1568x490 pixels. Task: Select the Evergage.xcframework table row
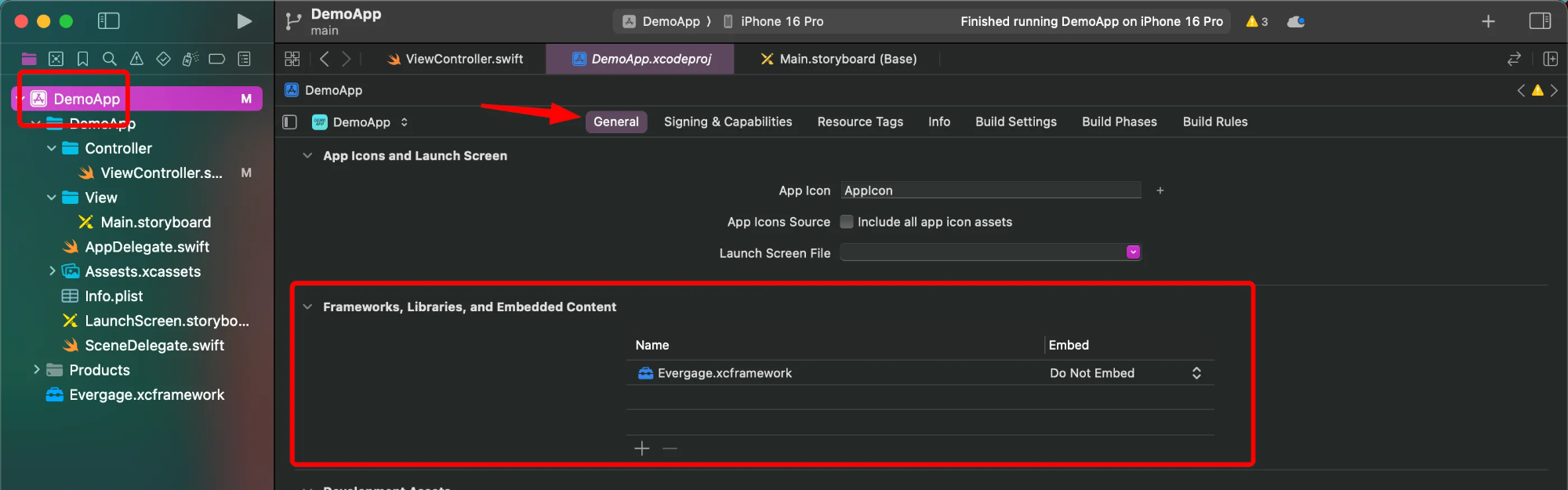[x=920, y=373]
